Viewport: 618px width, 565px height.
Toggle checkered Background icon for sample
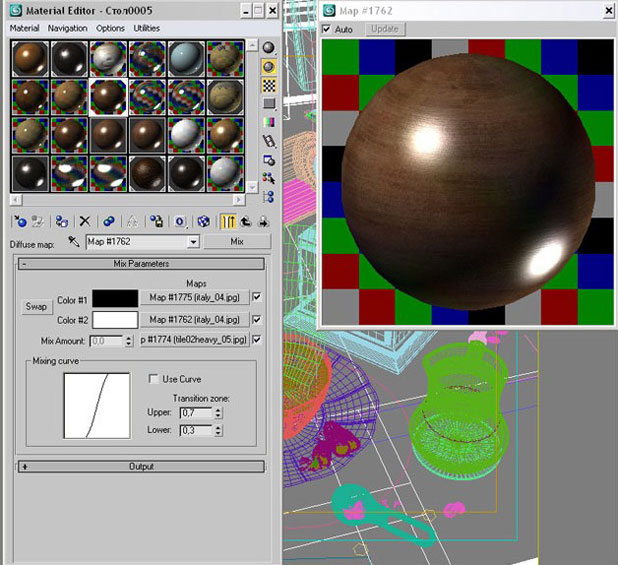coord(269,84)
